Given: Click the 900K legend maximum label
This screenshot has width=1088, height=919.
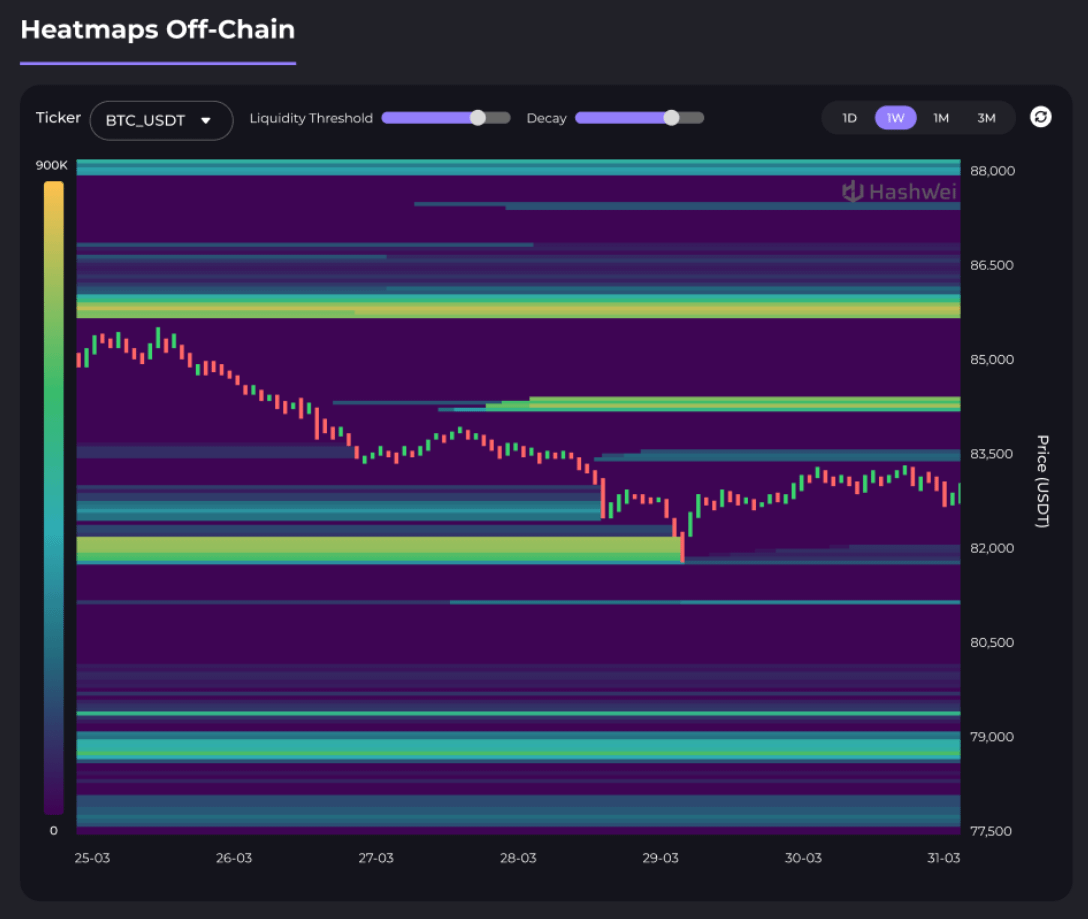Looking at the screenshot, I should pyautogui.click(x=52, y=165).
